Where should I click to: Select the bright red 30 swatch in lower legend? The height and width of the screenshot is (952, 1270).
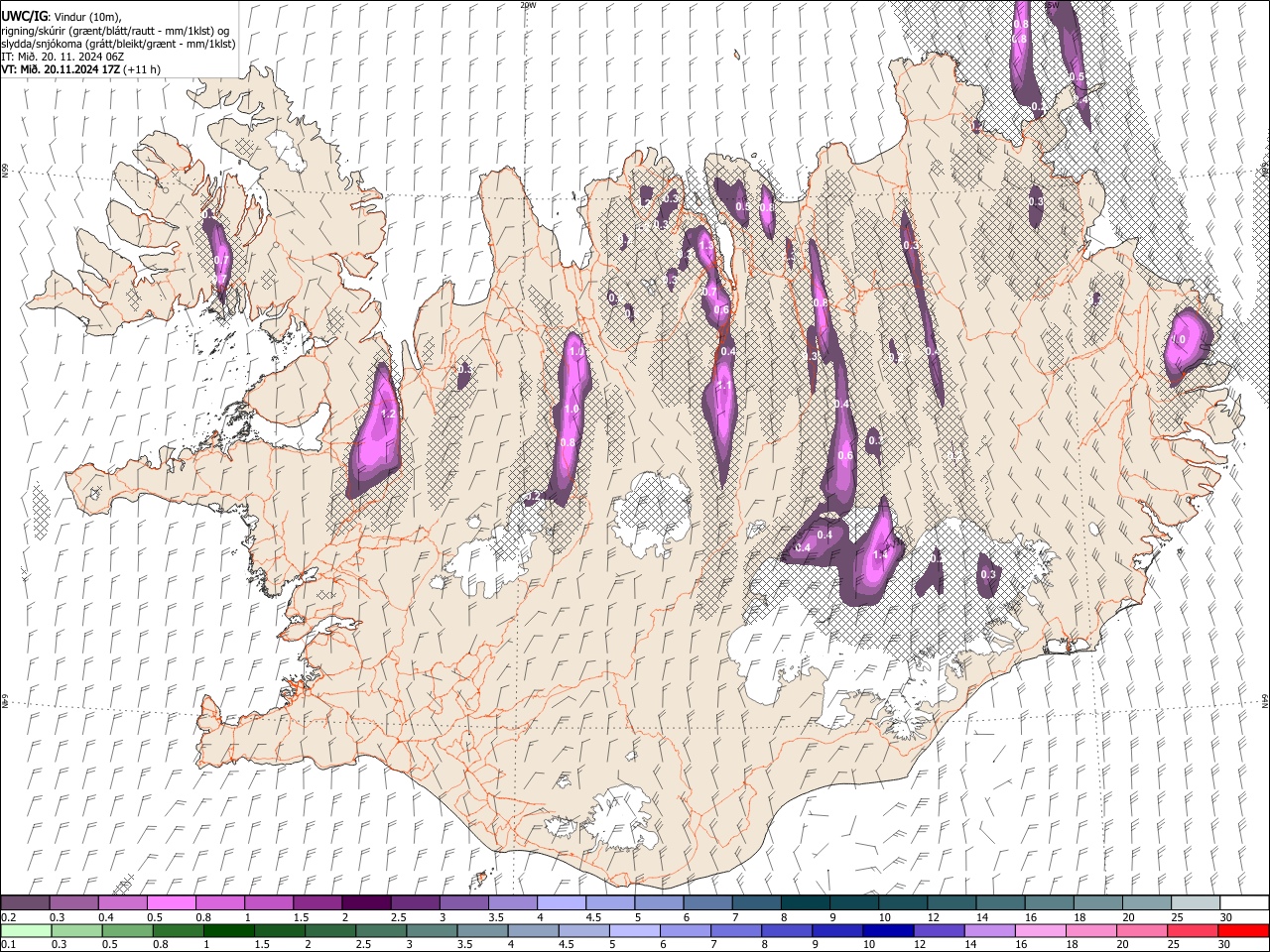click(x=1243, y=930)
